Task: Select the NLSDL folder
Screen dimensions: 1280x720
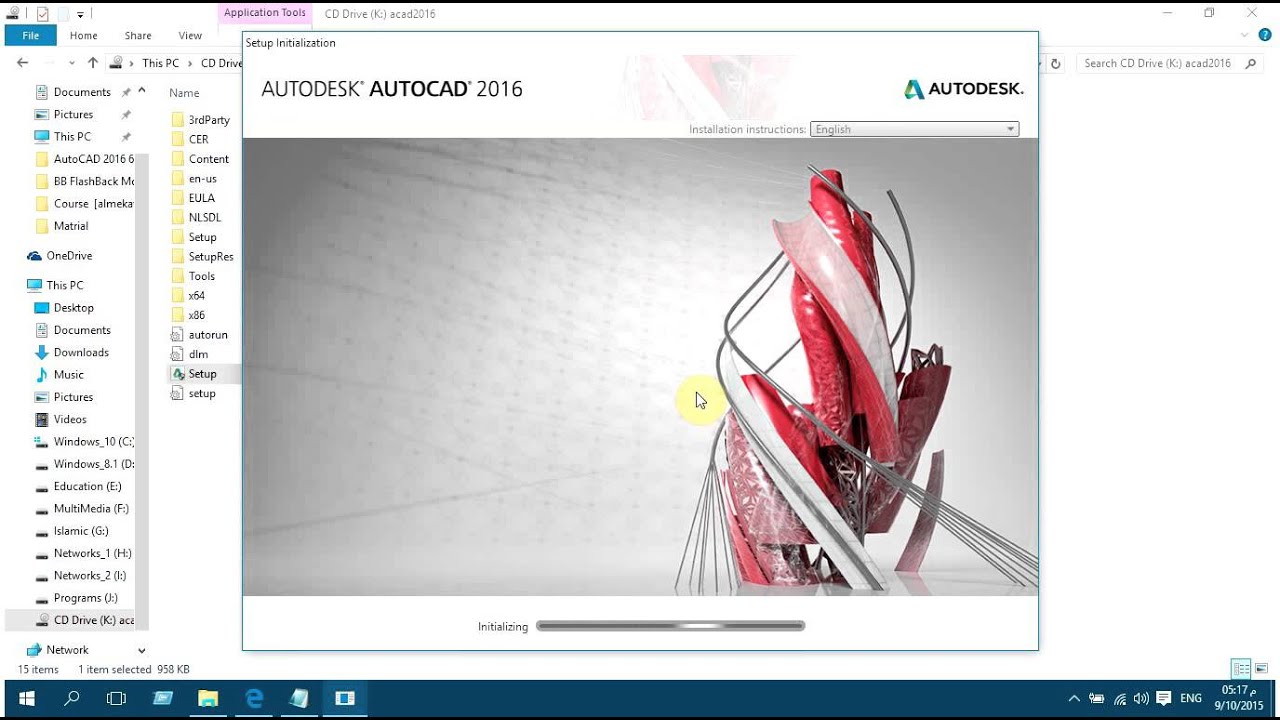Action: pyautogui.click(x=196, y=217)
